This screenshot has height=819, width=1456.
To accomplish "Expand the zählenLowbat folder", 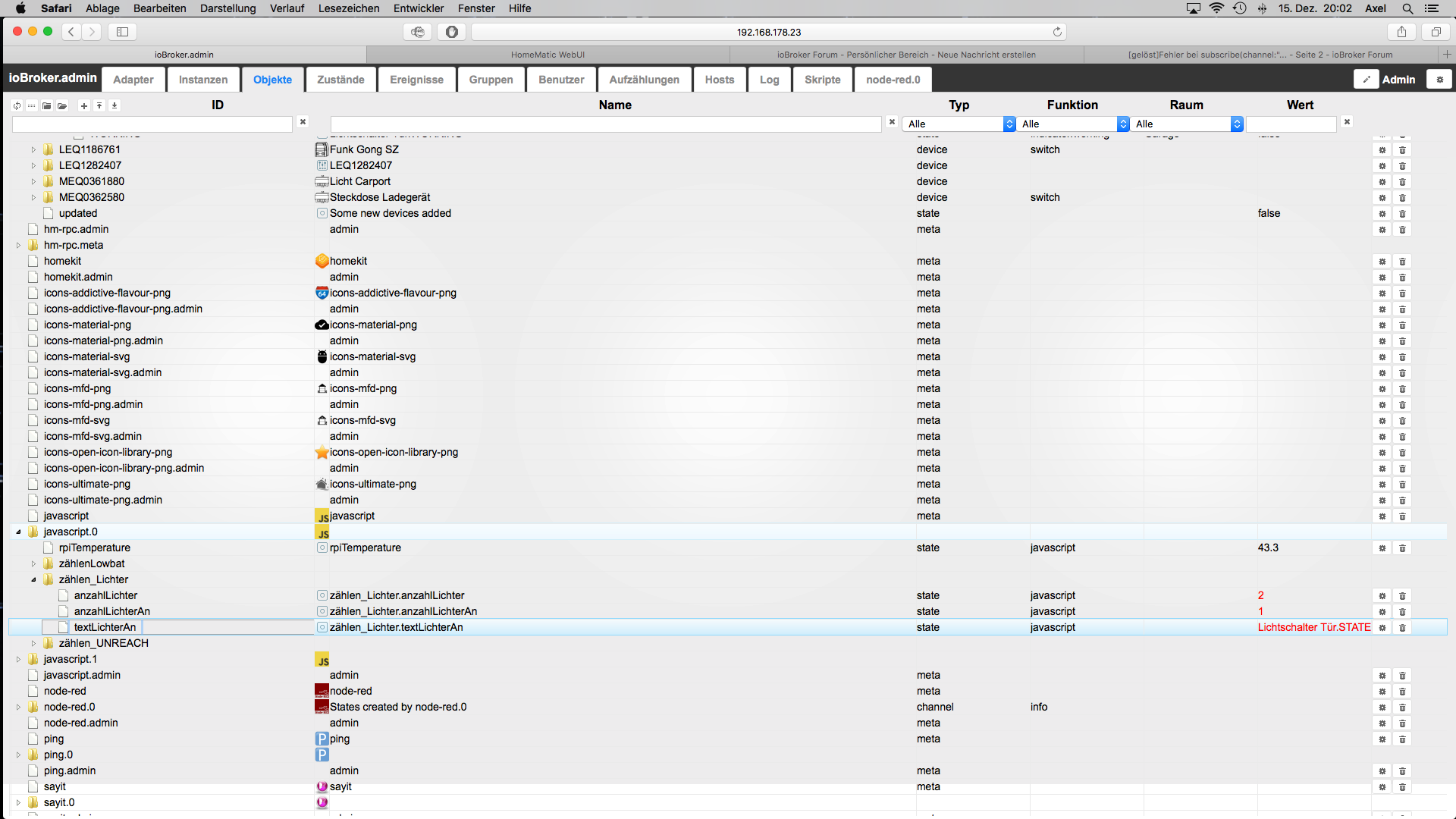I will [x=33, y=564].
